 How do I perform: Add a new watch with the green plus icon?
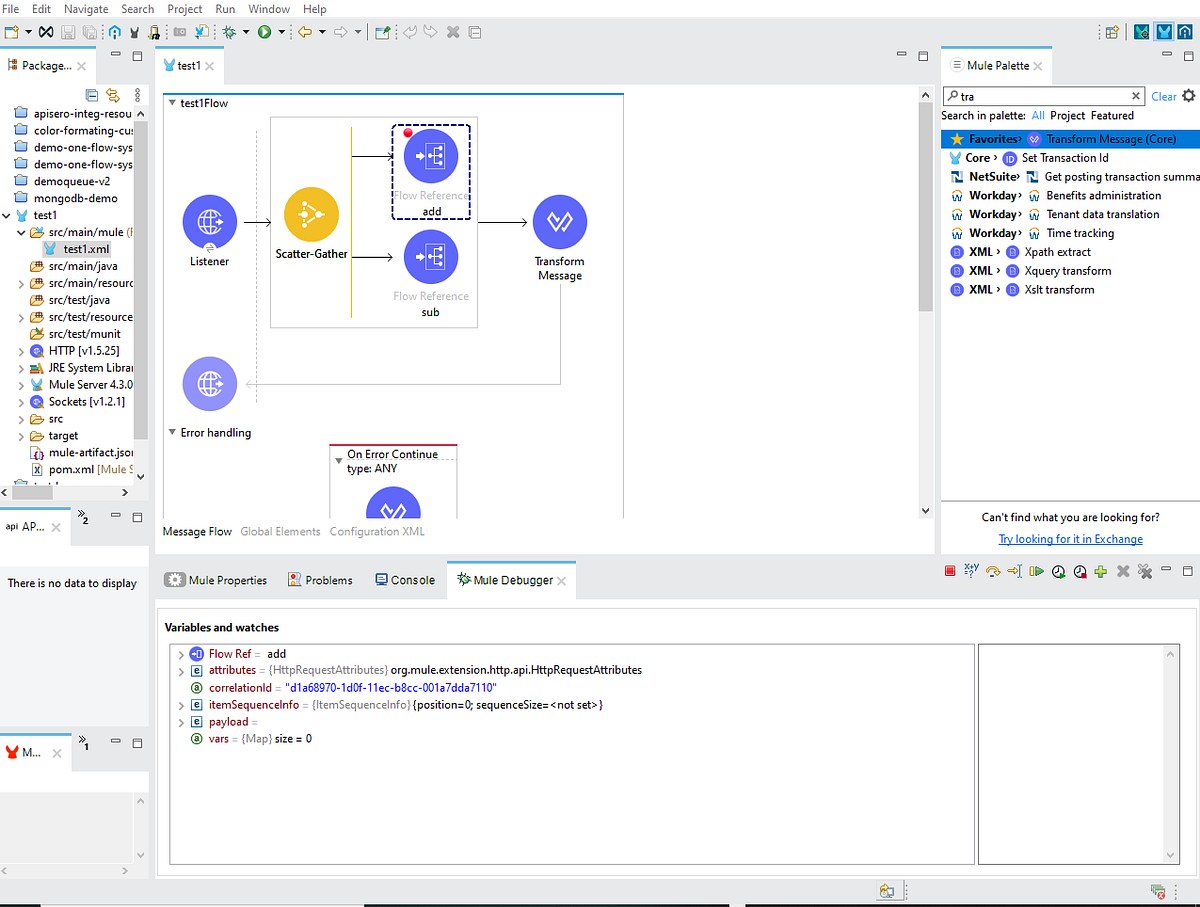1100,570
